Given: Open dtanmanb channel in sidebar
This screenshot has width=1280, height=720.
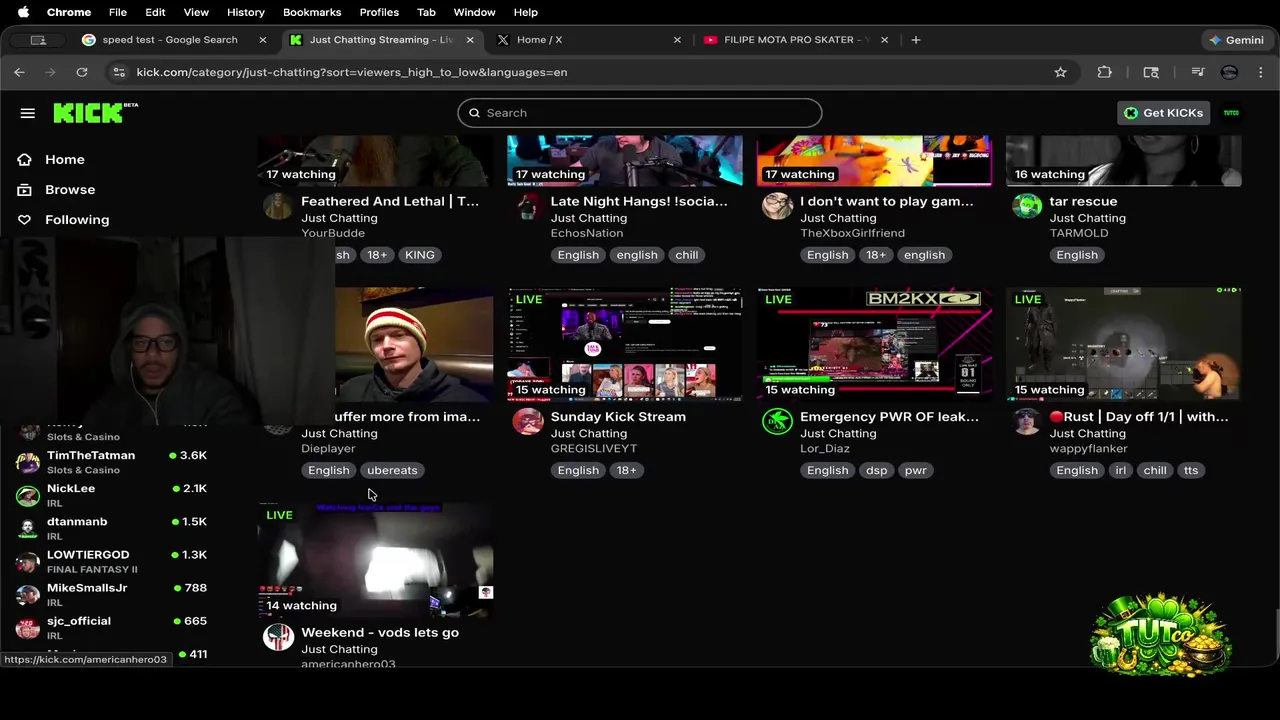Looking at the screenshot, I should pyautogui.click(x=112, y=528).
